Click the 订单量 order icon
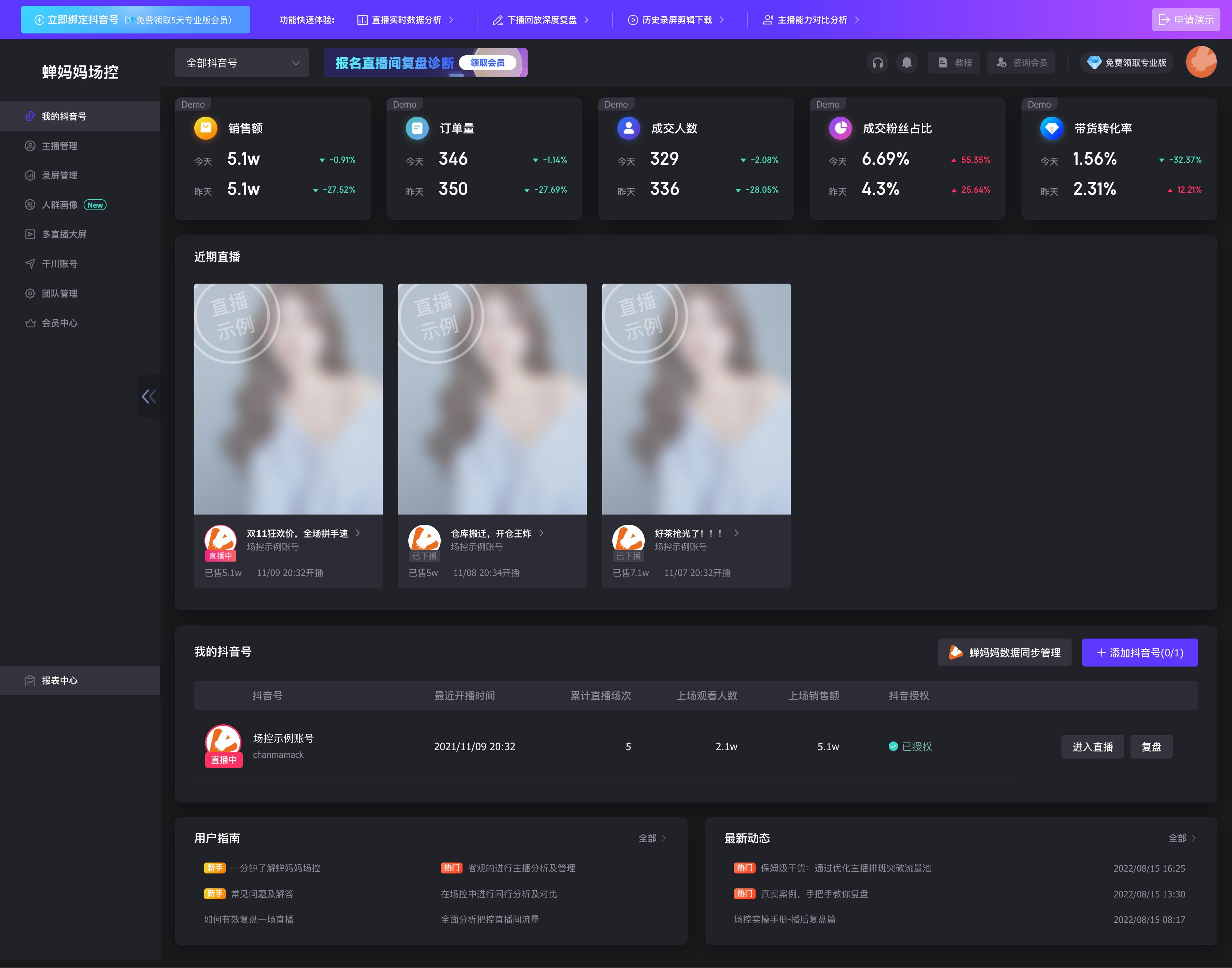1232x968 pixels. click(x=417, y=128)
